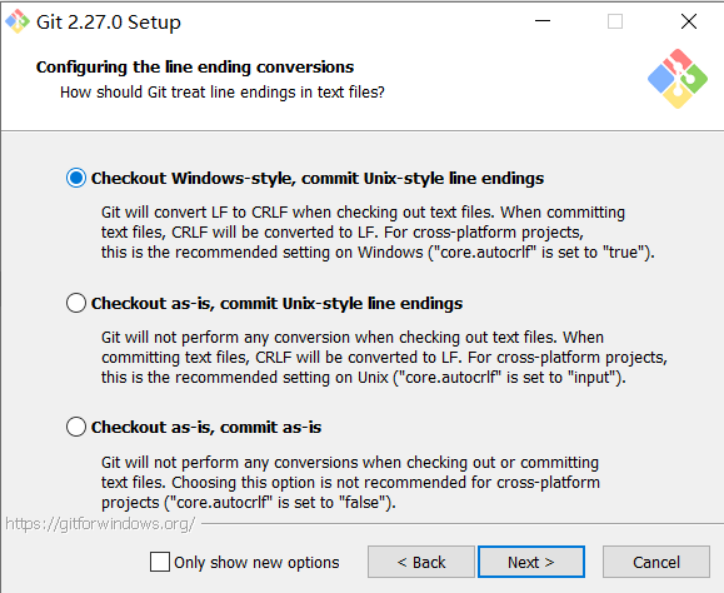Click the "Only show new options" label text
This screenshot has height=593, width=724.
256,562
